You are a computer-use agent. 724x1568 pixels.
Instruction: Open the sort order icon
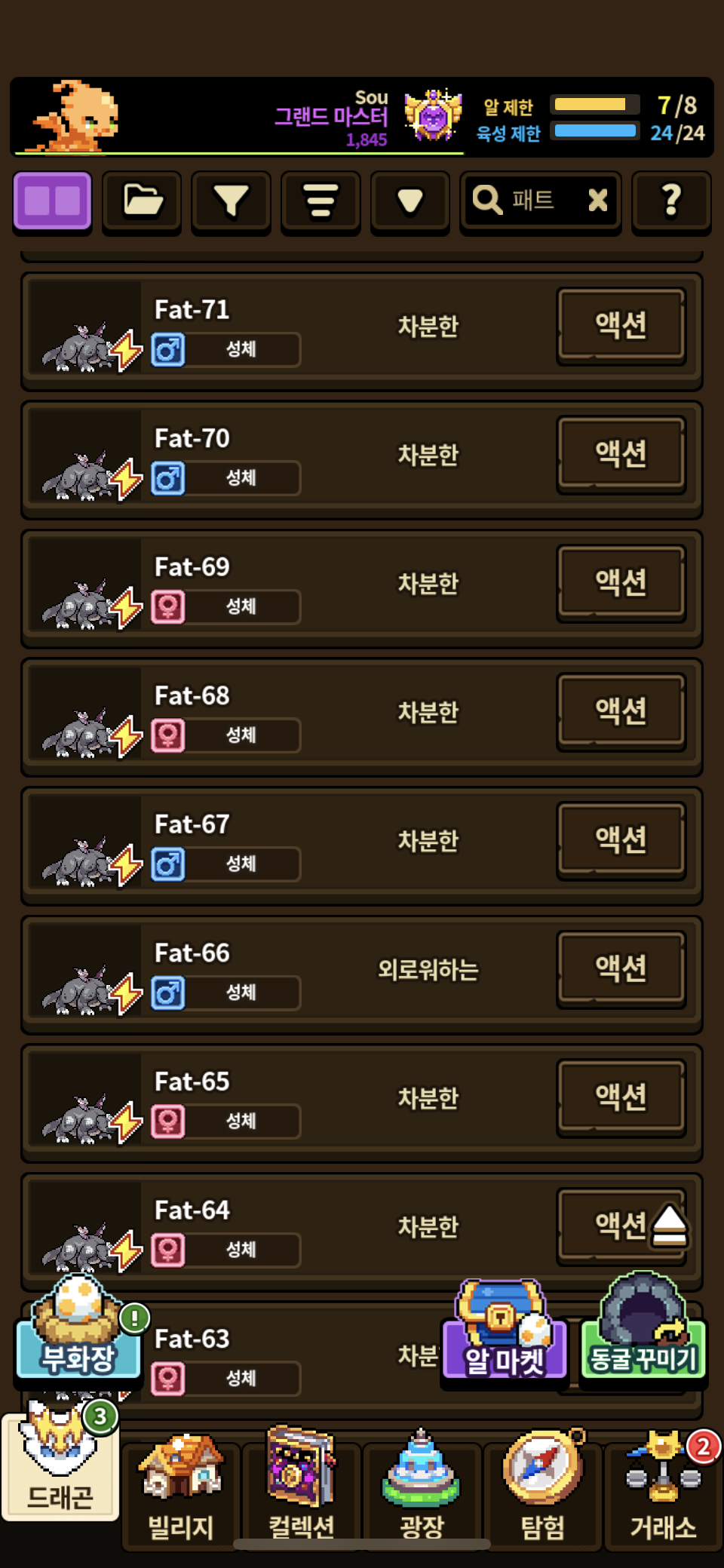click(321, 201)
